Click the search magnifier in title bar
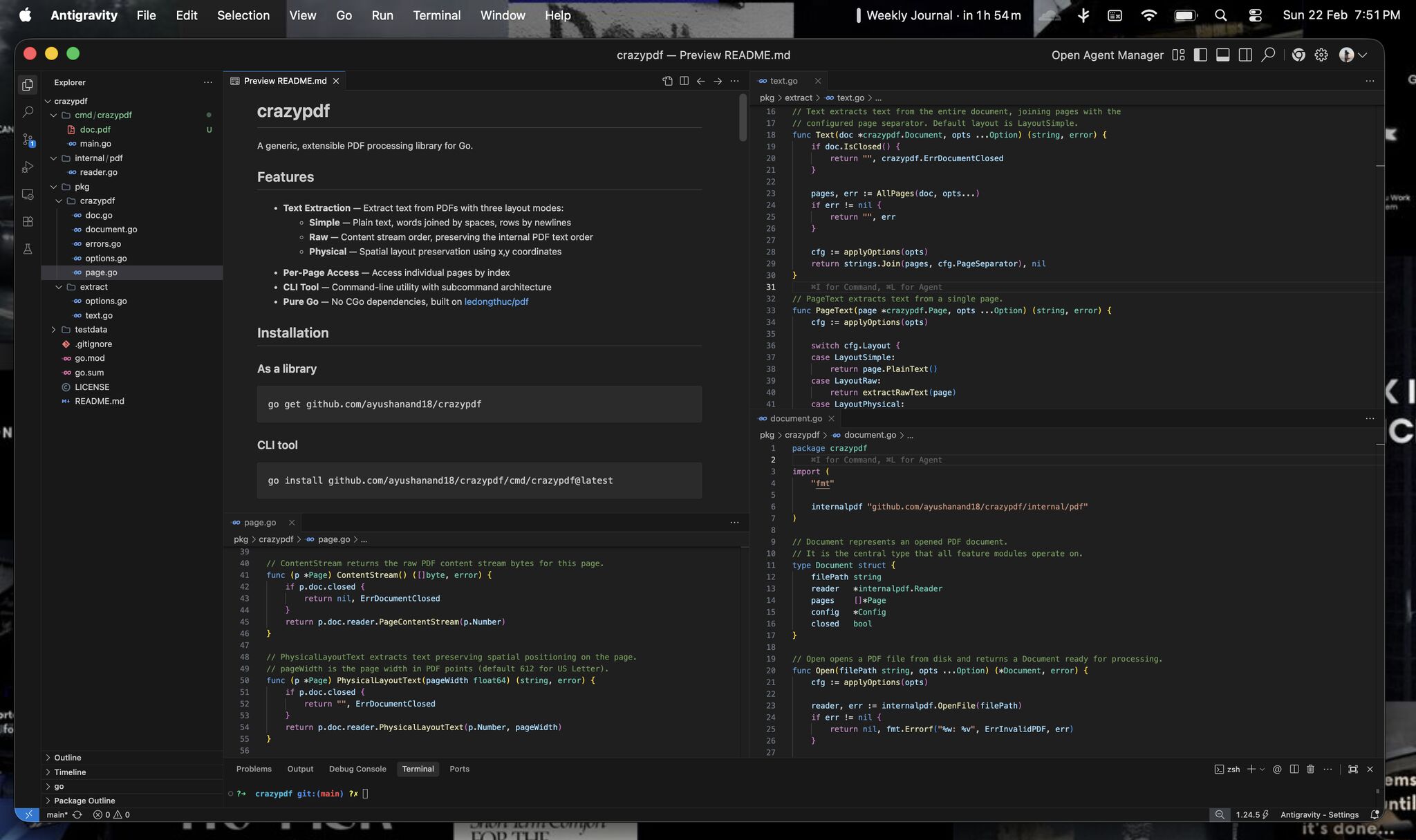Viewport: 1416px width, 840px height. 1268,55
